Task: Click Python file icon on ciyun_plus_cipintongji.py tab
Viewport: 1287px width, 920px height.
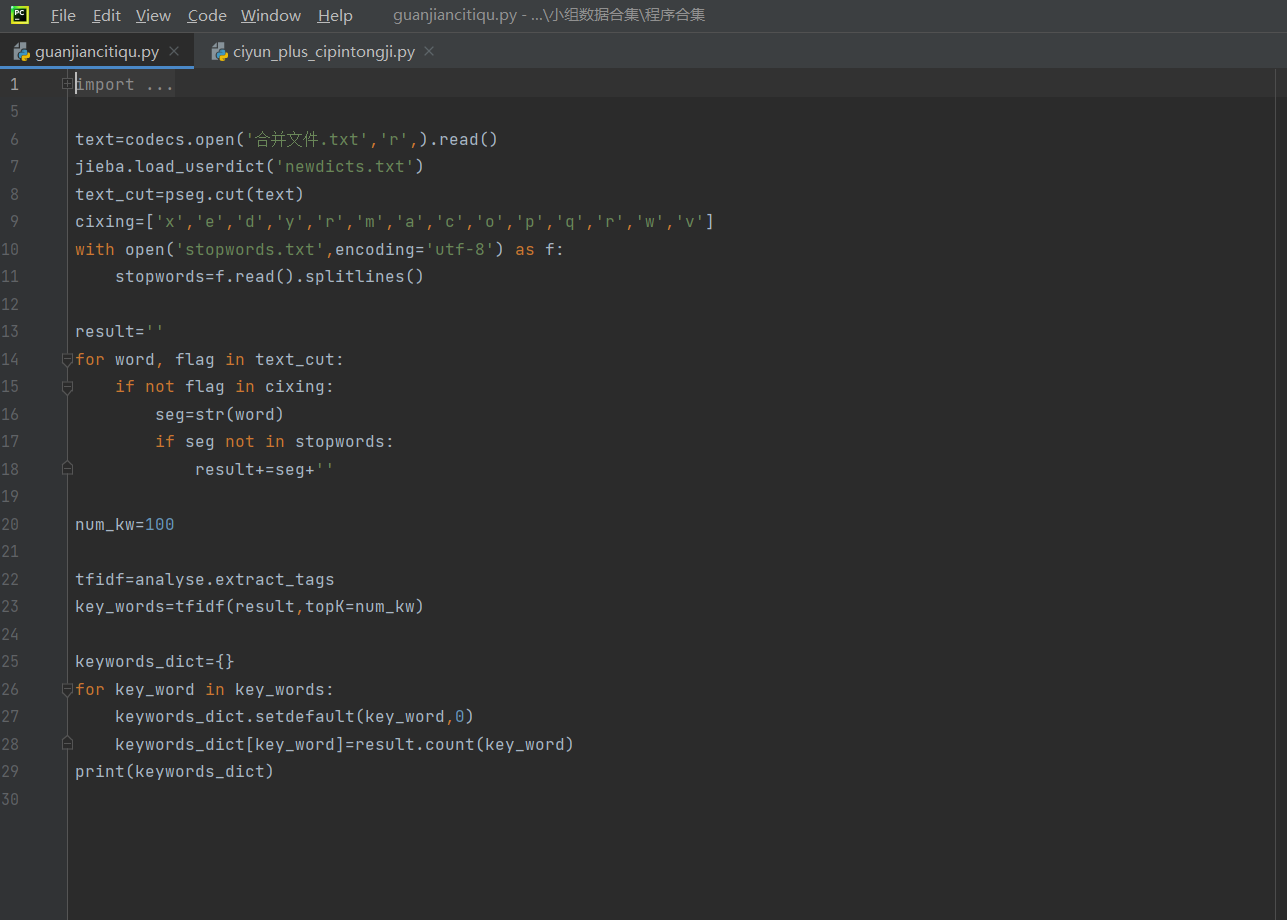Action: [x=219, y=52]
